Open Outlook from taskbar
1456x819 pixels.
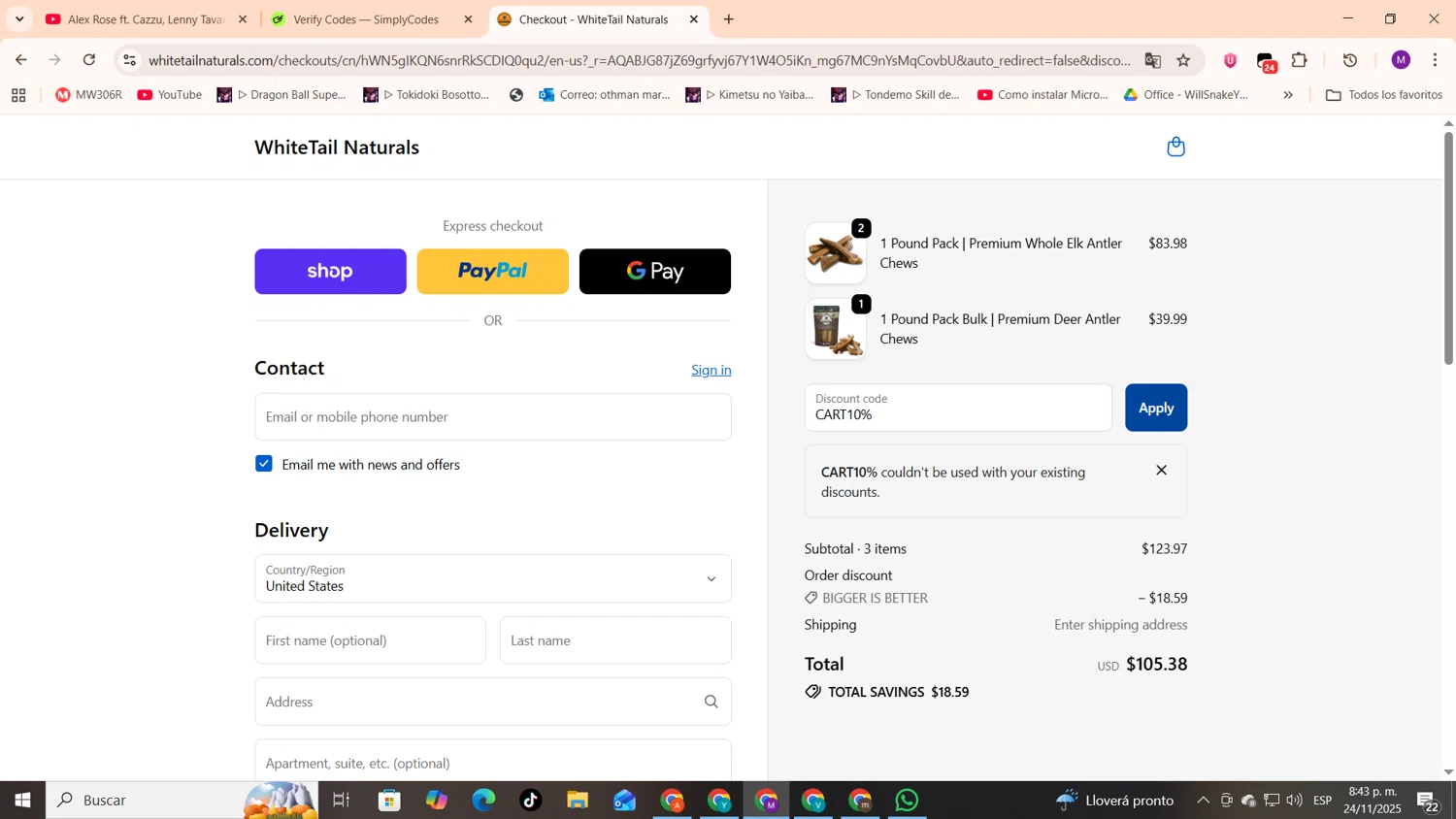coord(625,801)
